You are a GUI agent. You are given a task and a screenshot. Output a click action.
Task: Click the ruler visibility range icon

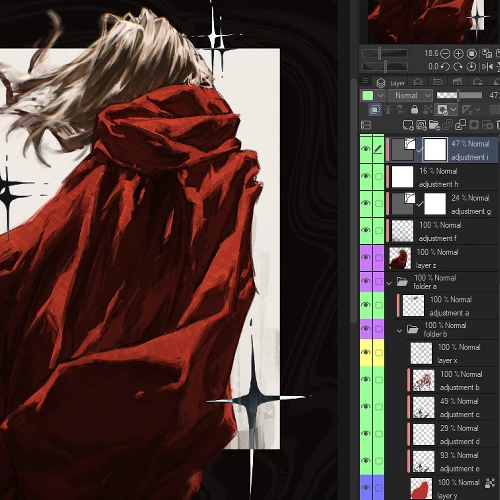tap(467, 110)
